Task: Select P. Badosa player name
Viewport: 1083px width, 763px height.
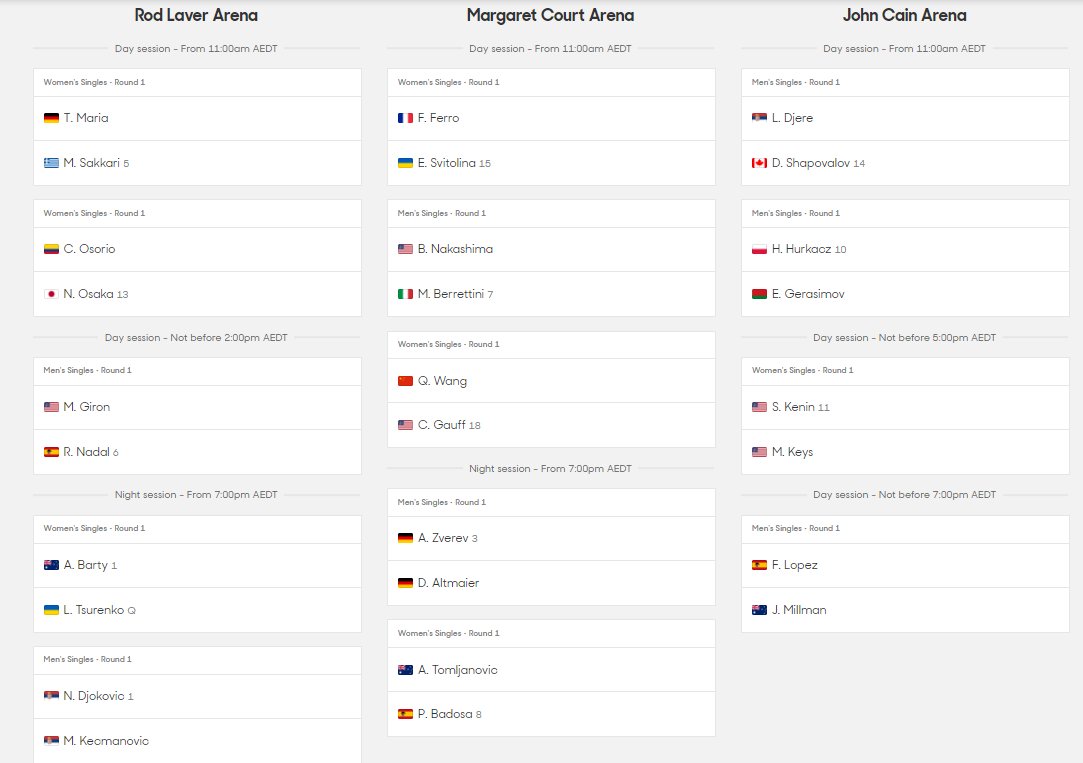Action: [x=445, y=715]
